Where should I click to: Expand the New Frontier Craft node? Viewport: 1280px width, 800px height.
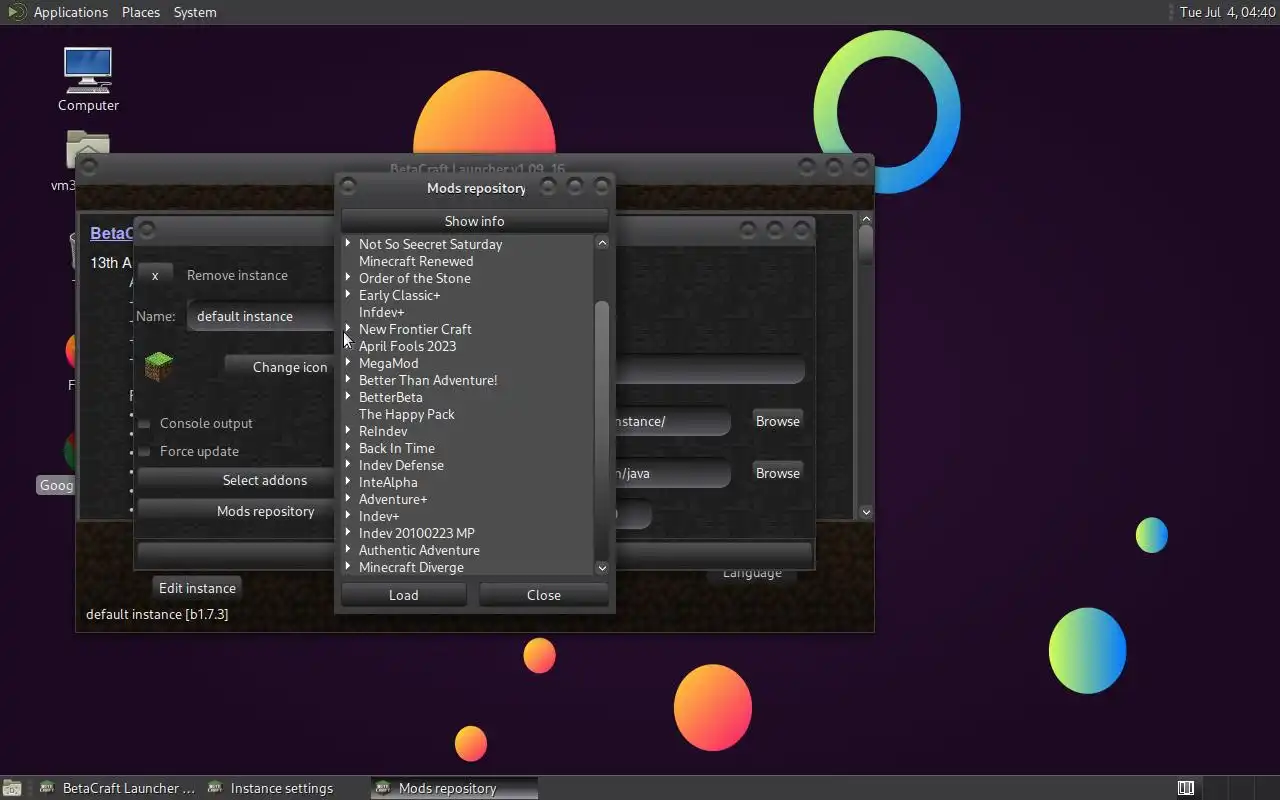348,329
